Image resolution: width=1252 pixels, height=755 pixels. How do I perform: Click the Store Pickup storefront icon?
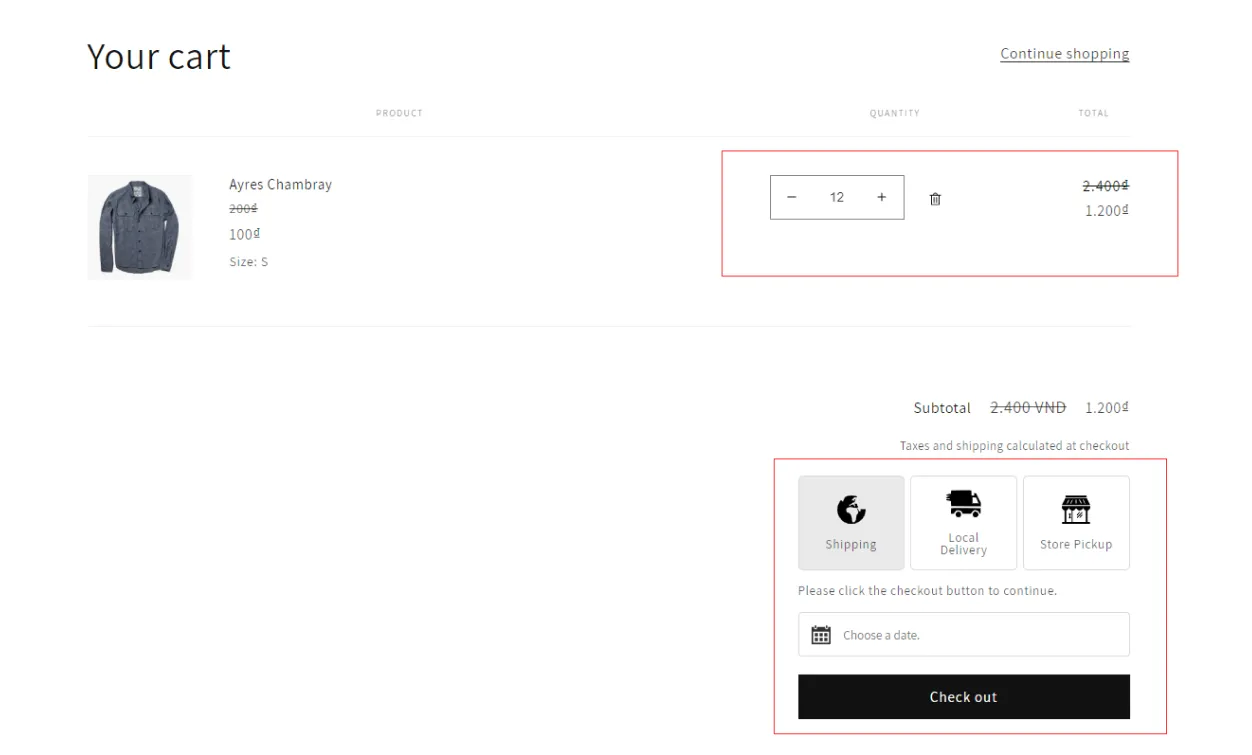(1076, 510)
